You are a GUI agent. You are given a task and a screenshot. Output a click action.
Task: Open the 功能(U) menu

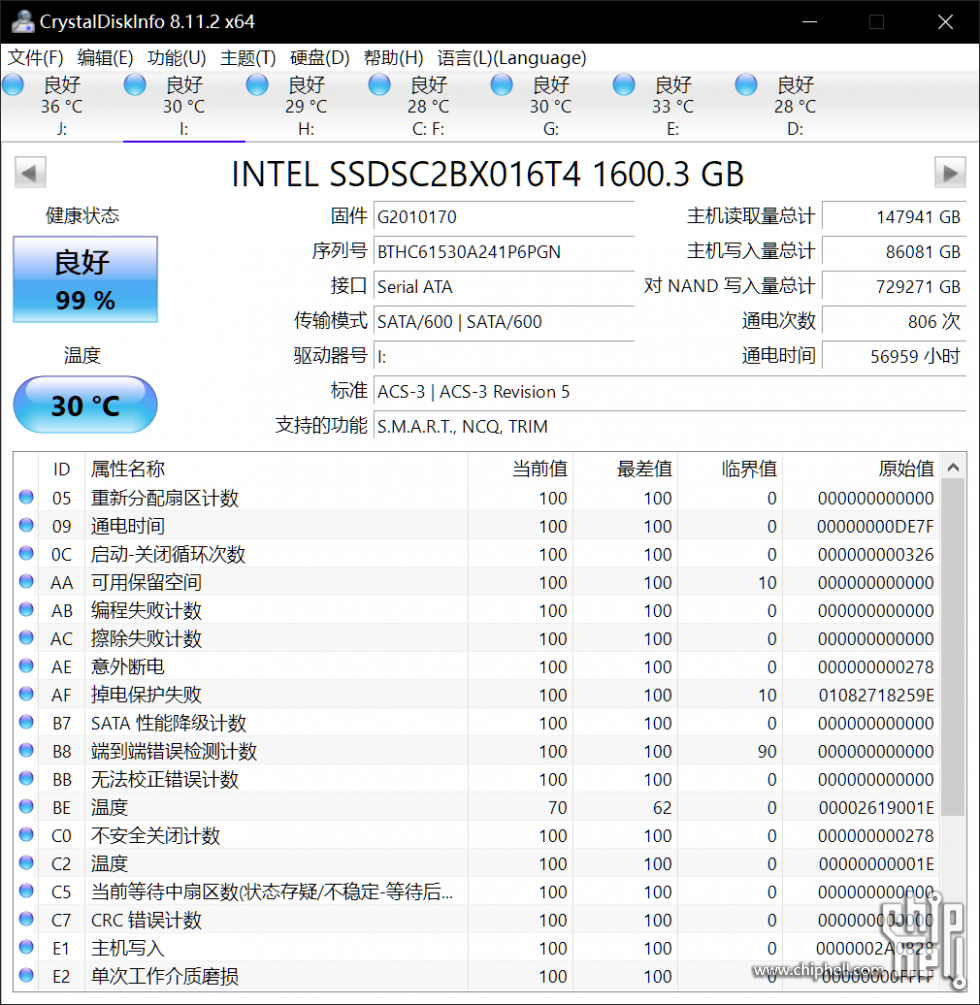click(177, 58)
